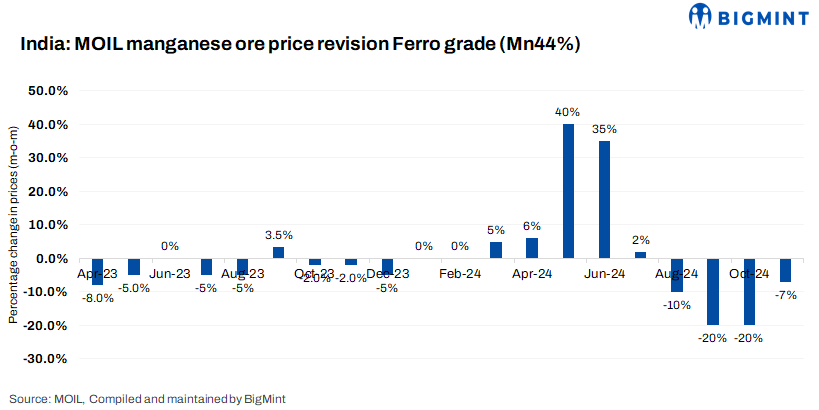Select the -10% bar for Aug-24
The height and width of the screenshot is (410, 819).
pos(677,275)
